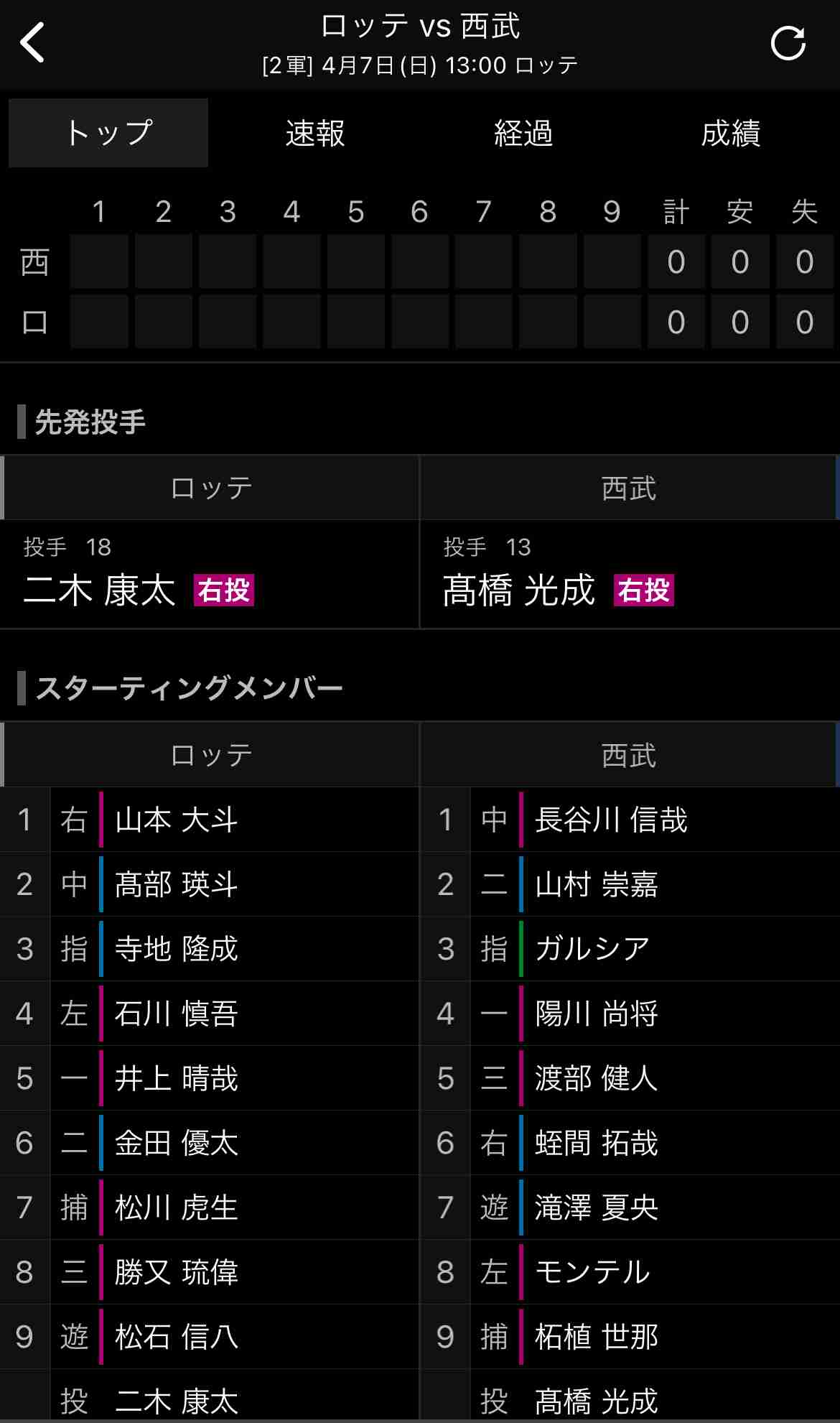Click the ロッテ starting members column header
The height and width of the screenshot is (1423, 840).
pyautogui.click(x=211, y=755)
